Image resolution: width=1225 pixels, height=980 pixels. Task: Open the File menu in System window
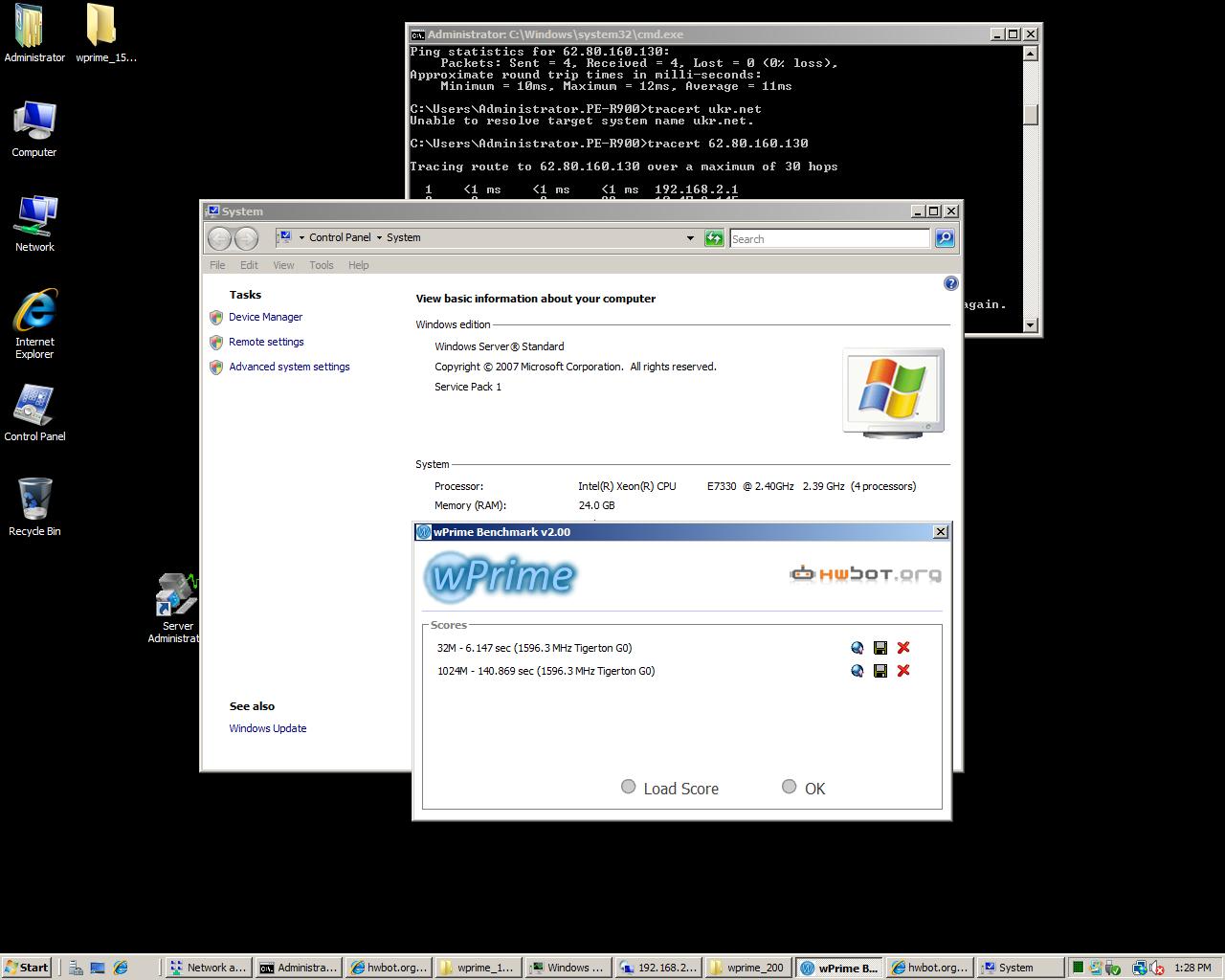(x=217, y=265)
